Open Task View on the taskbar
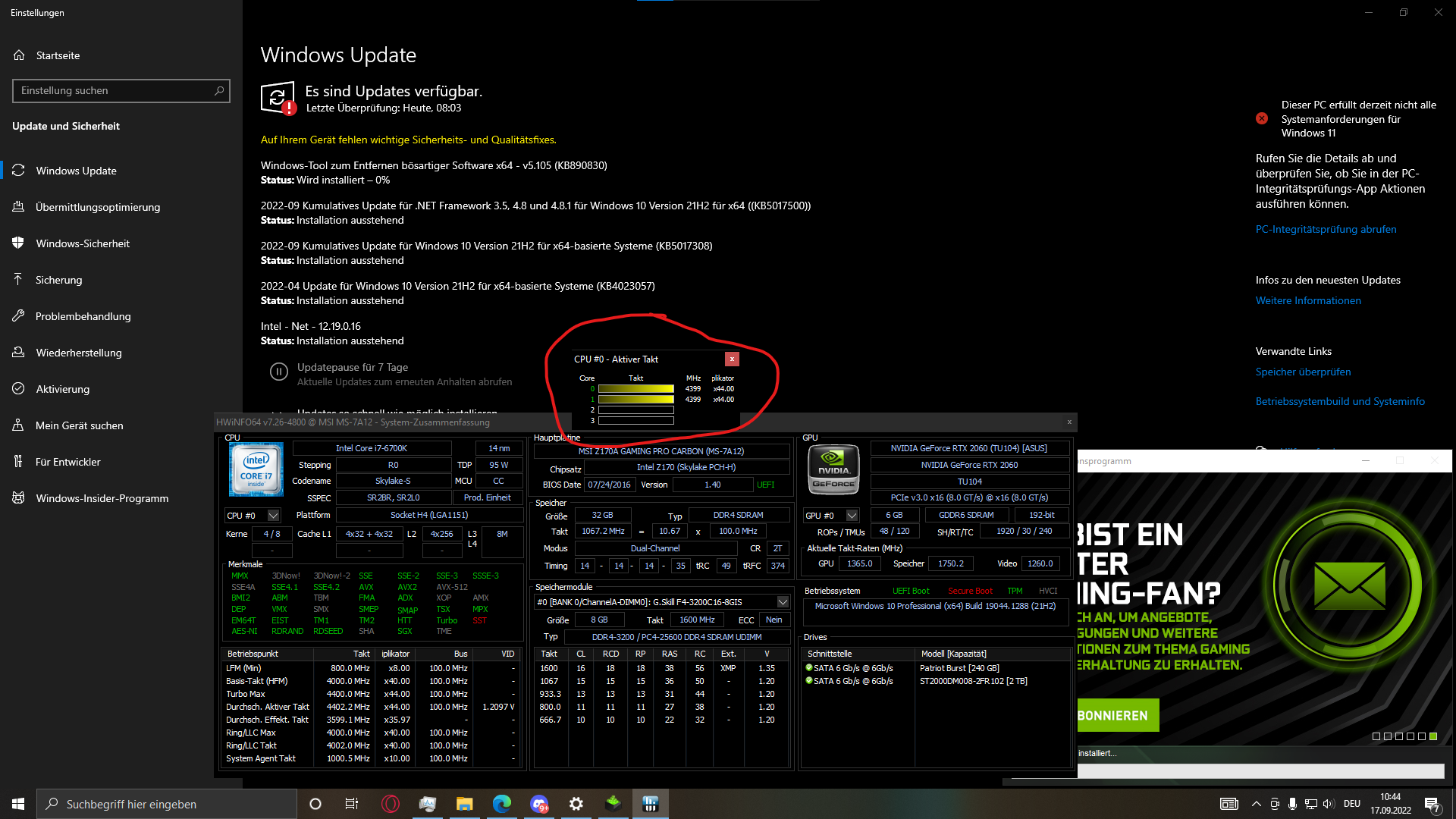 352,804
